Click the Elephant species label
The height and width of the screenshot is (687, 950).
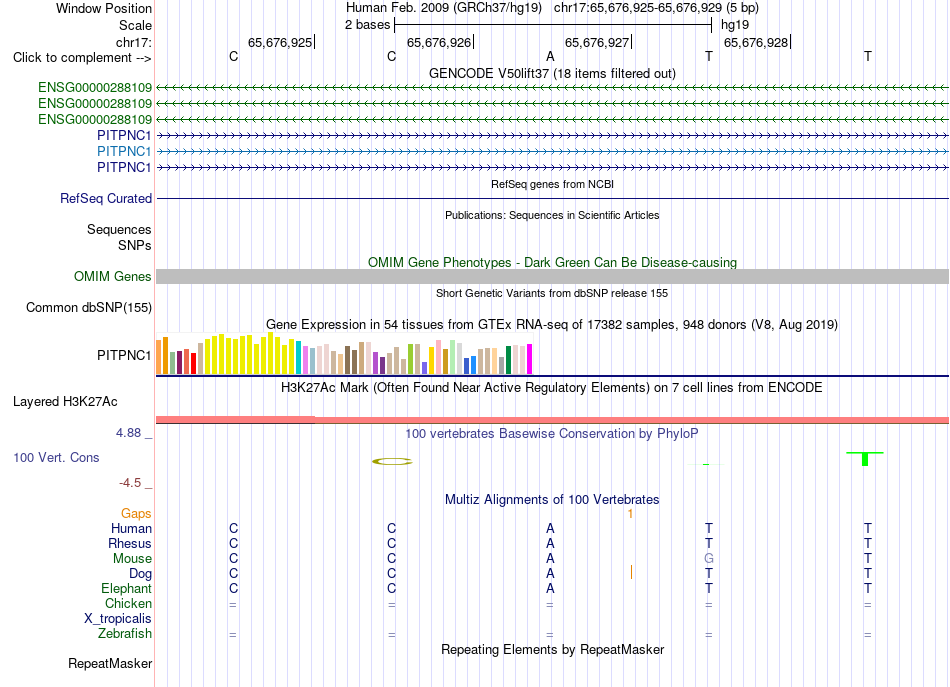[126, 588]
